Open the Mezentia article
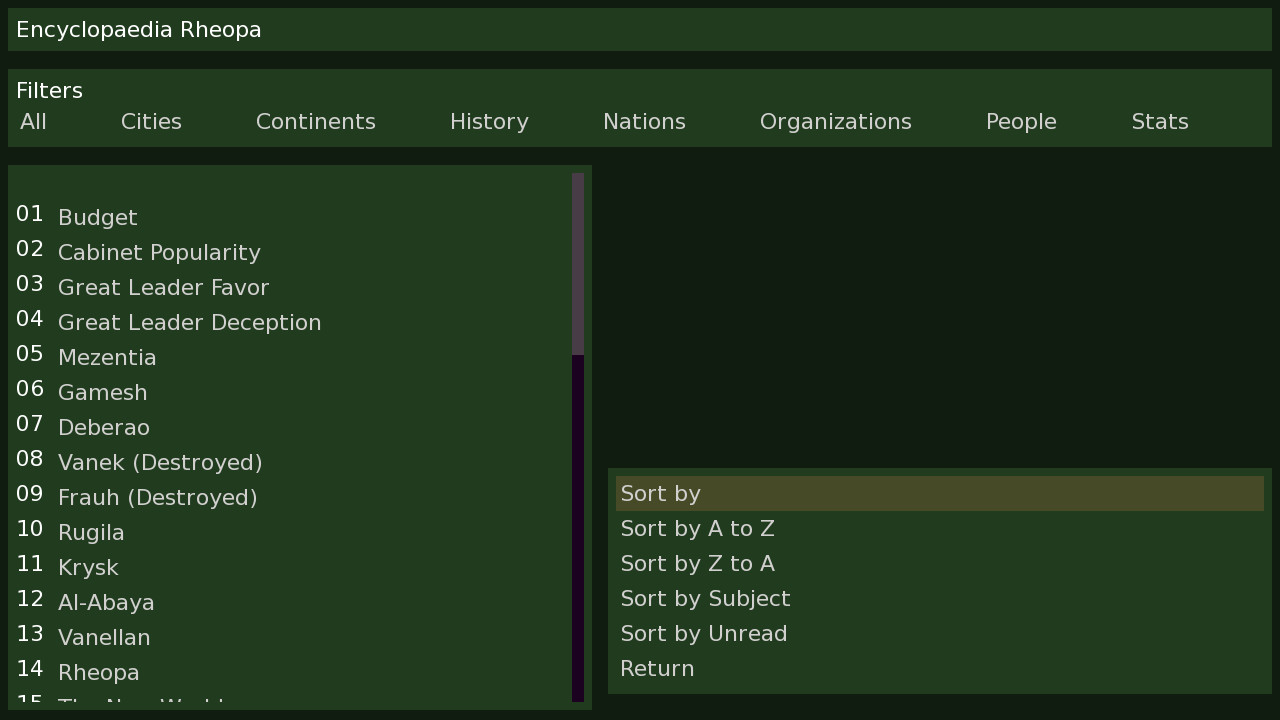This screenshot has height=720, width=1280. coord(107,357)
